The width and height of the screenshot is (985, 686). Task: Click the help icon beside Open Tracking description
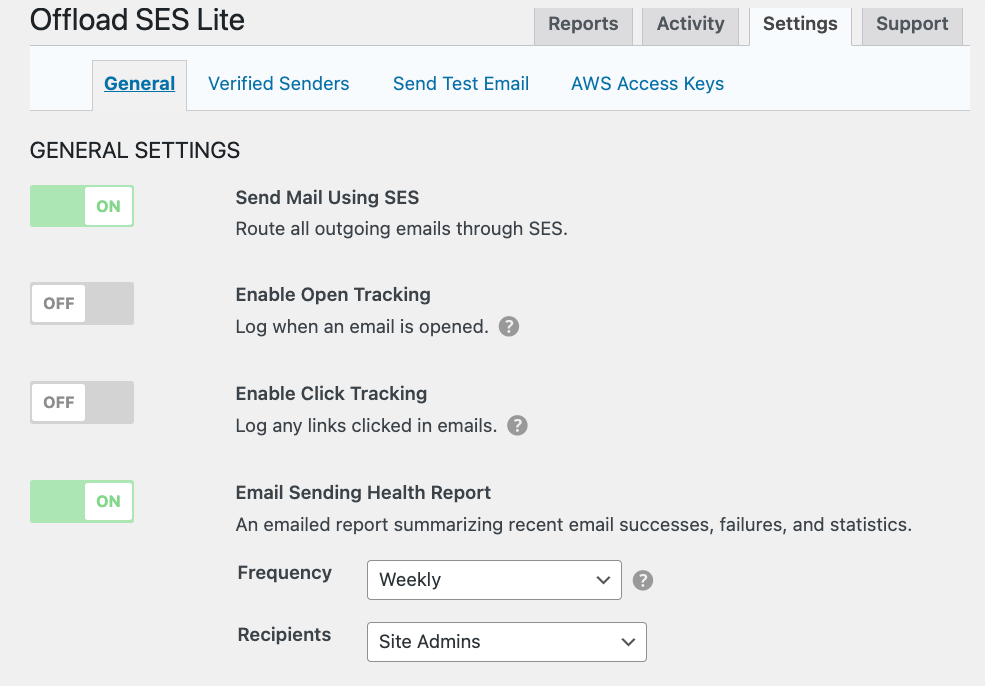[509, 327]
